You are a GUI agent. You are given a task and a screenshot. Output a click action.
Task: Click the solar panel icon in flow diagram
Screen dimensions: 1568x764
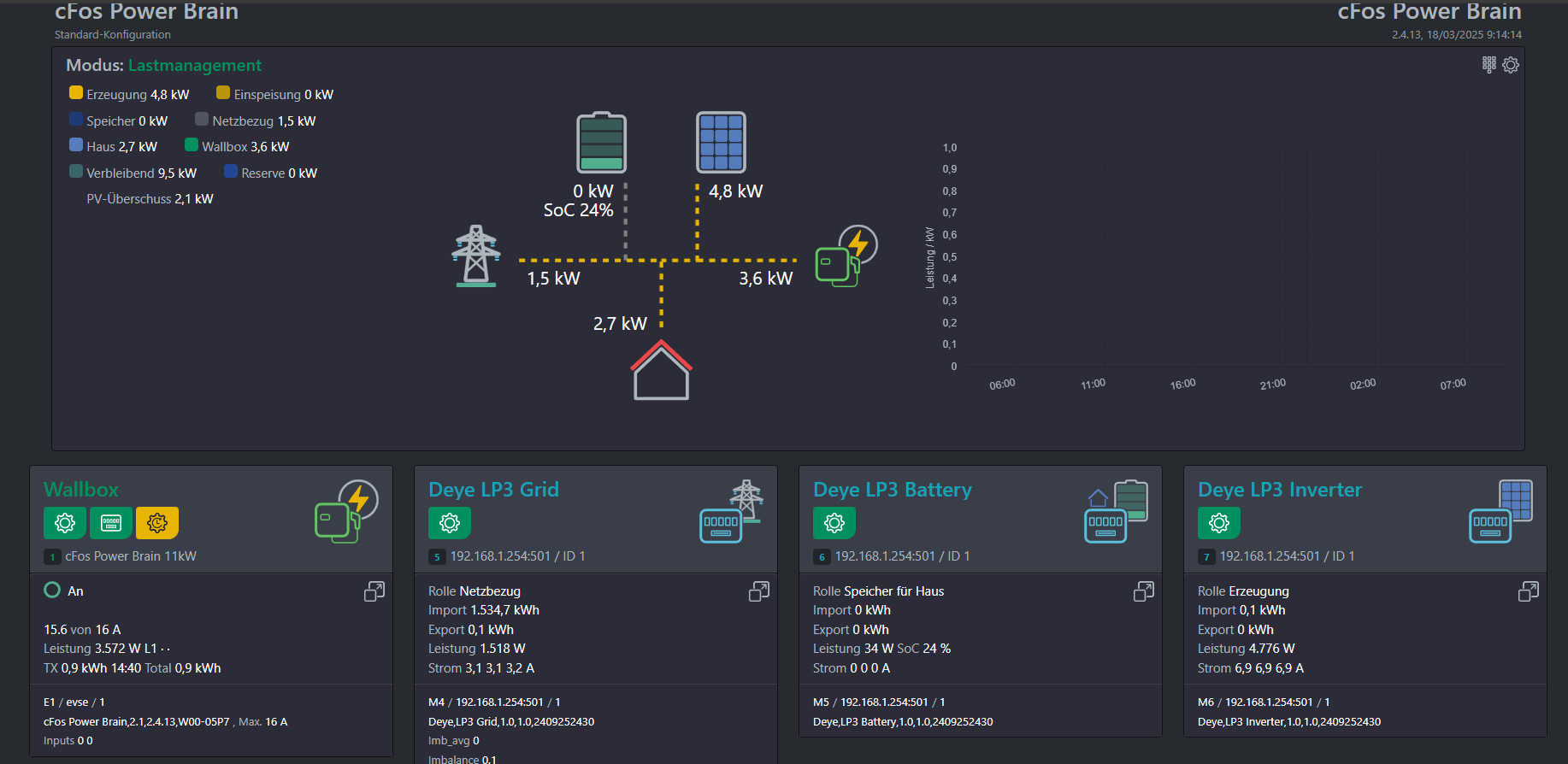tap(721, 142)
